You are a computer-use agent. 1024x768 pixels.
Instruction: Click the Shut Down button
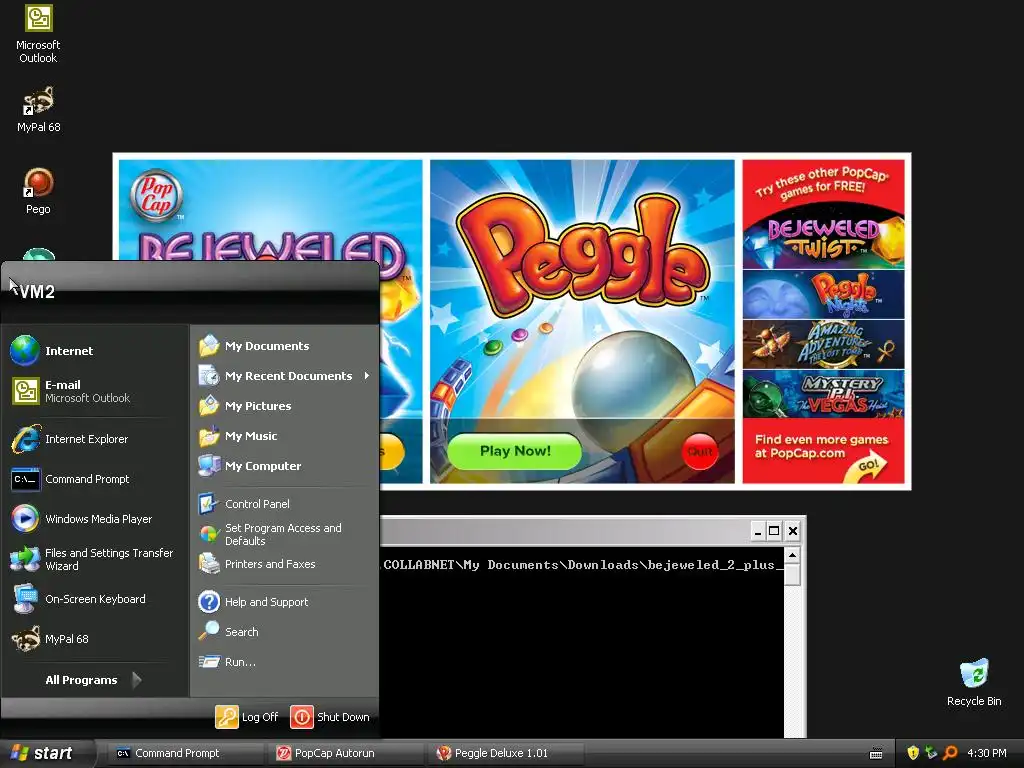pyautogui.click(x=330, y=716)
